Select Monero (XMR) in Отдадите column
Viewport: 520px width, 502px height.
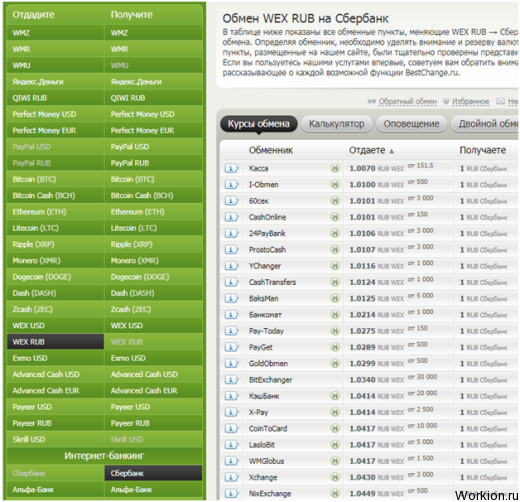[x=55, y=261]
